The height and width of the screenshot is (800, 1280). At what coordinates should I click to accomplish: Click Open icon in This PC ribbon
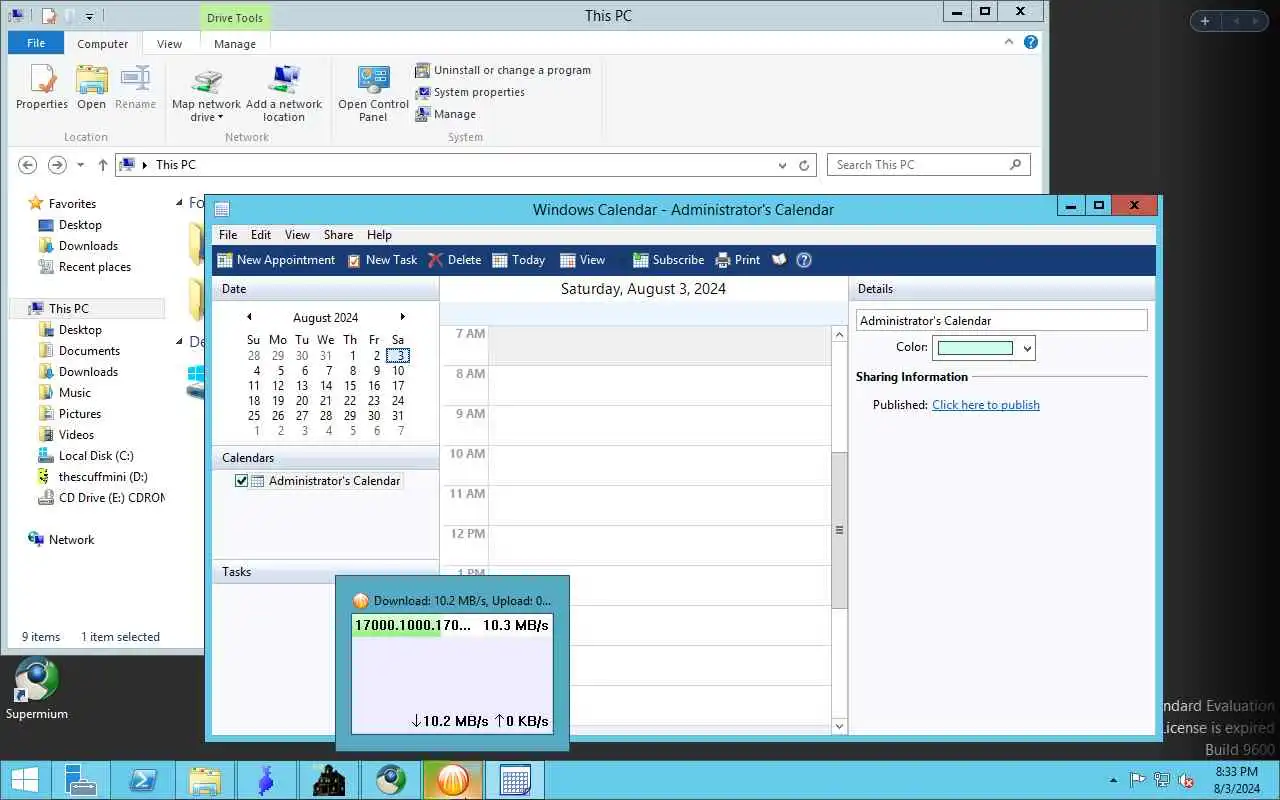(x=91, y=87)
